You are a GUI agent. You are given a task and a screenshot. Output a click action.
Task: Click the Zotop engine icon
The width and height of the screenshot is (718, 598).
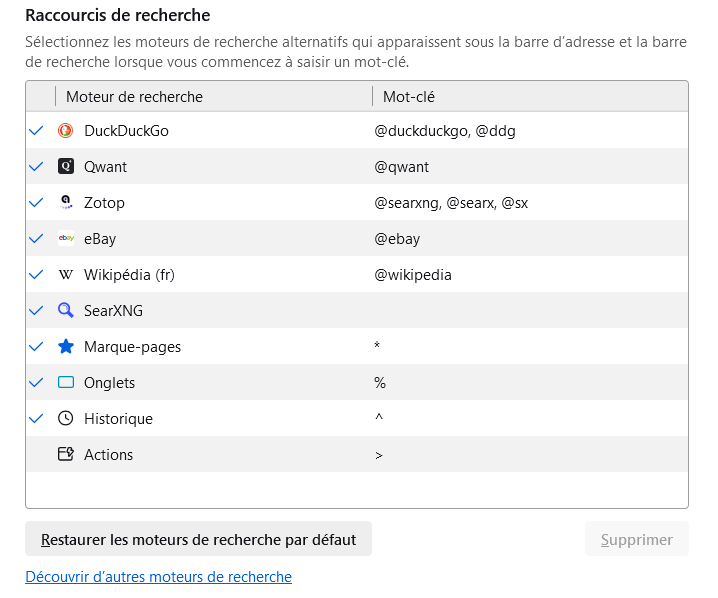(x=66, y=203)
